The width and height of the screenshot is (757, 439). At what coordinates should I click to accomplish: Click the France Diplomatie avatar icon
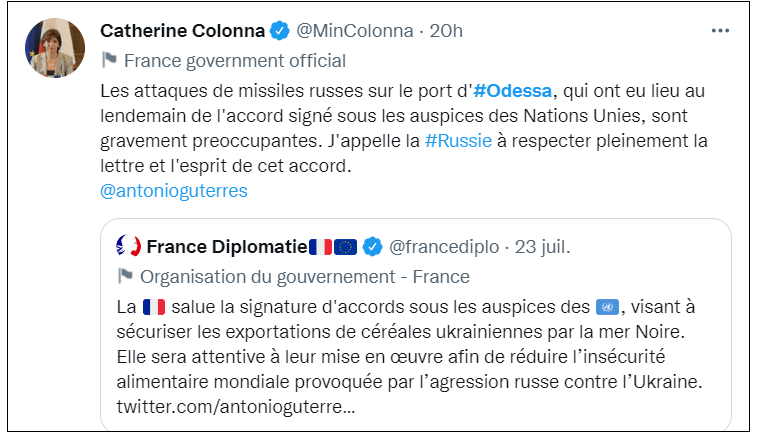[x=128, y=246]
